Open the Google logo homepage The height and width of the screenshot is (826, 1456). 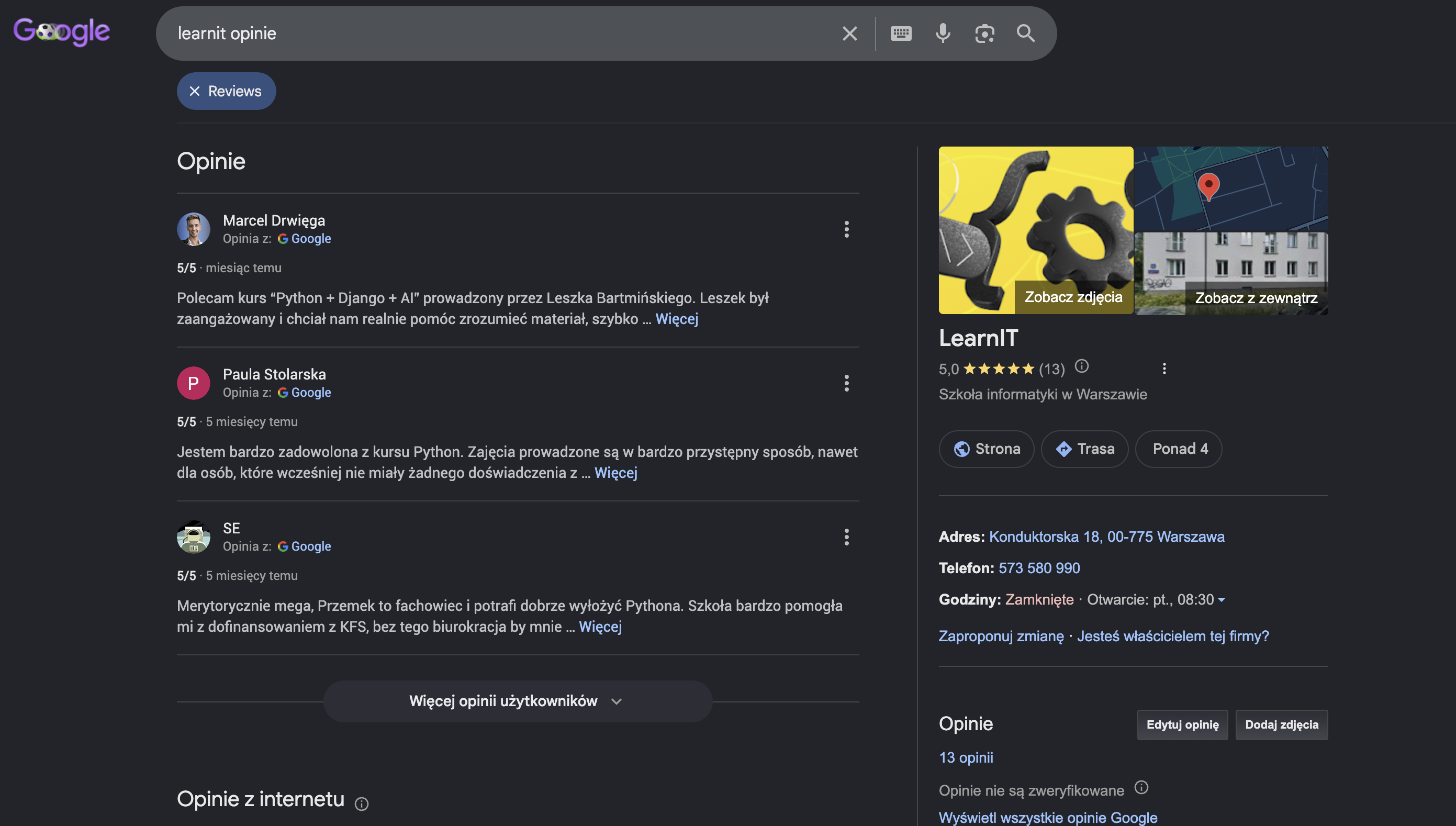point(61,32)
